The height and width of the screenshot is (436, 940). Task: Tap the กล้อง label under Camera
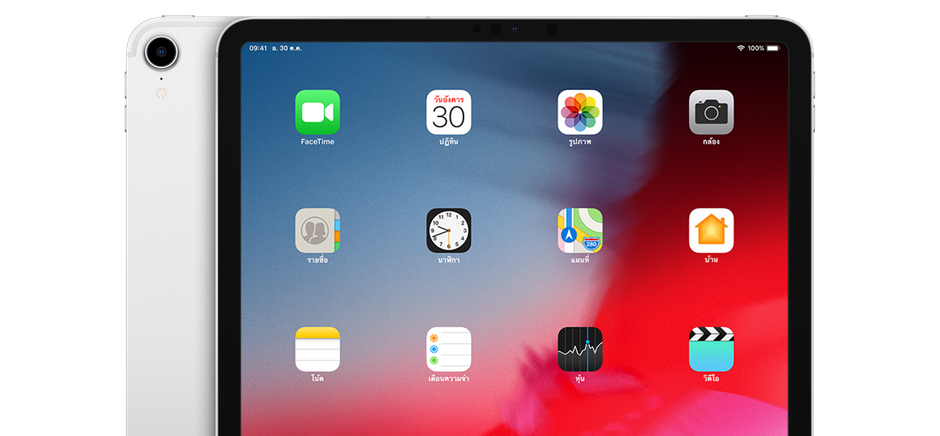point(711,142)
